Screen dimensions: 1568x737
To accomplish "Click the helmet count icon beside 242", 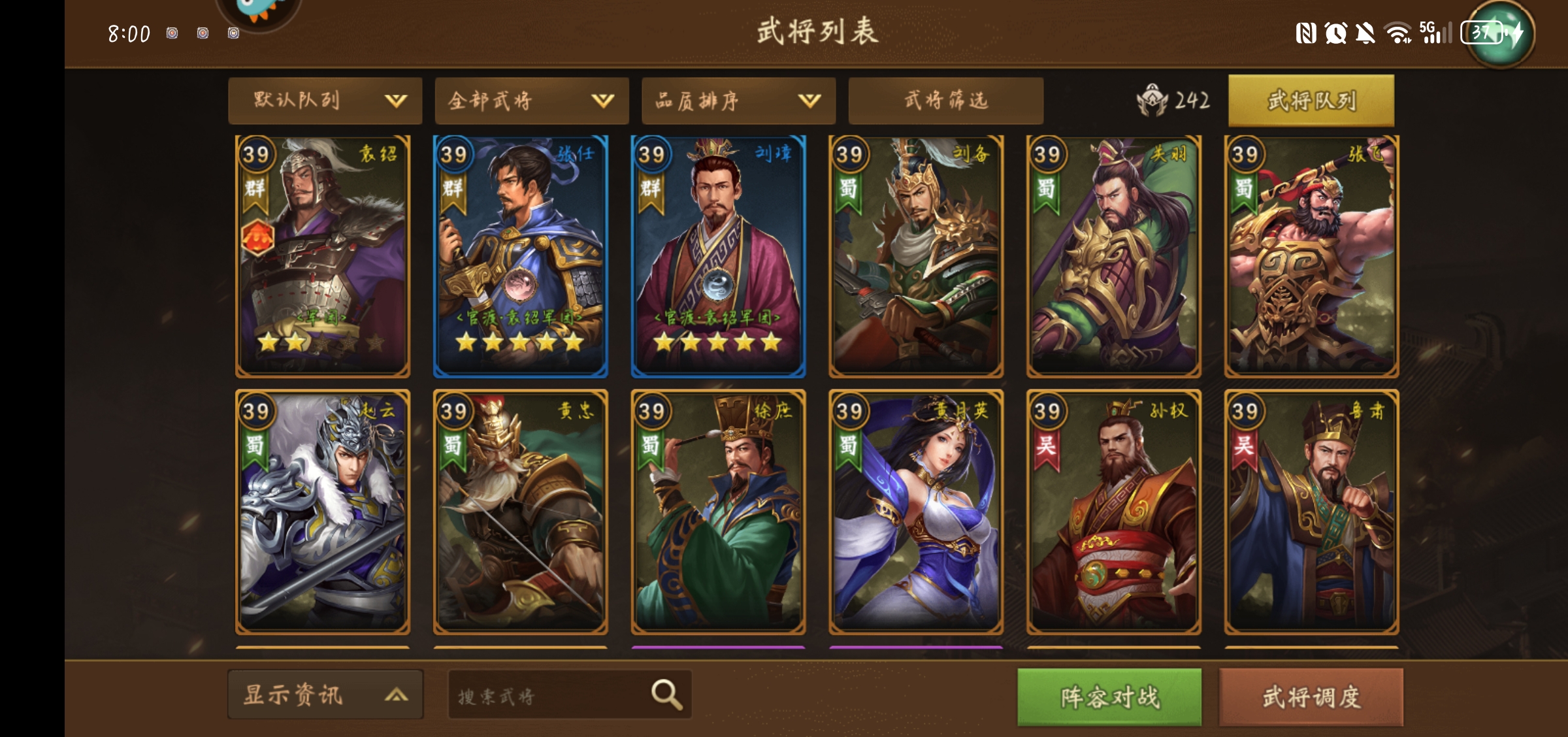I will tap(1152, 100).
